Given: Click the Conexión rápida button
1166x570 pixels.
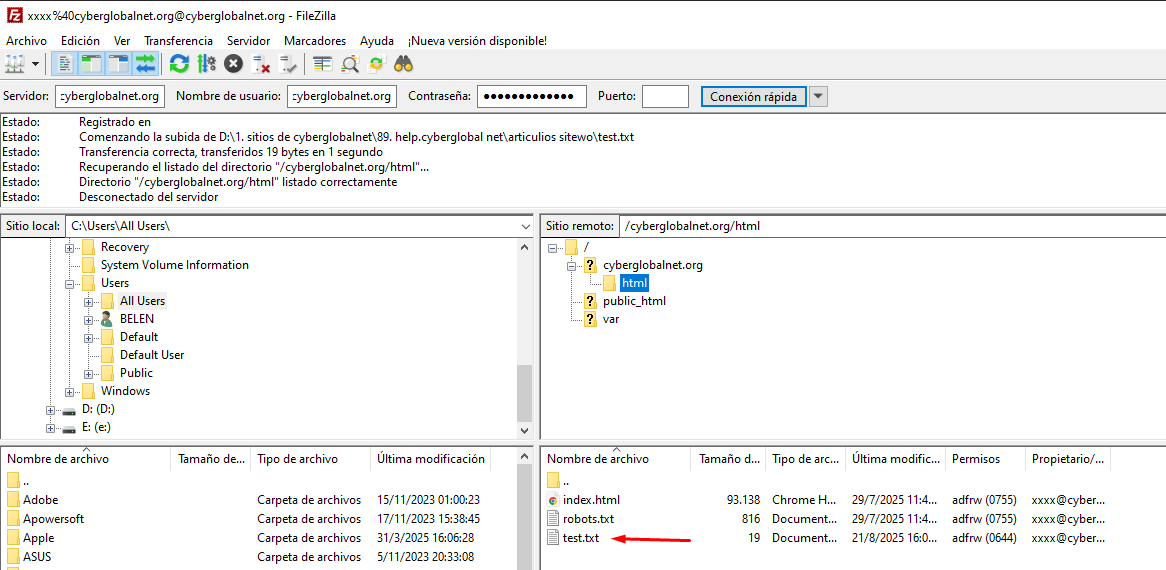Looking at the screenshot, I should (x=753, y=97).
